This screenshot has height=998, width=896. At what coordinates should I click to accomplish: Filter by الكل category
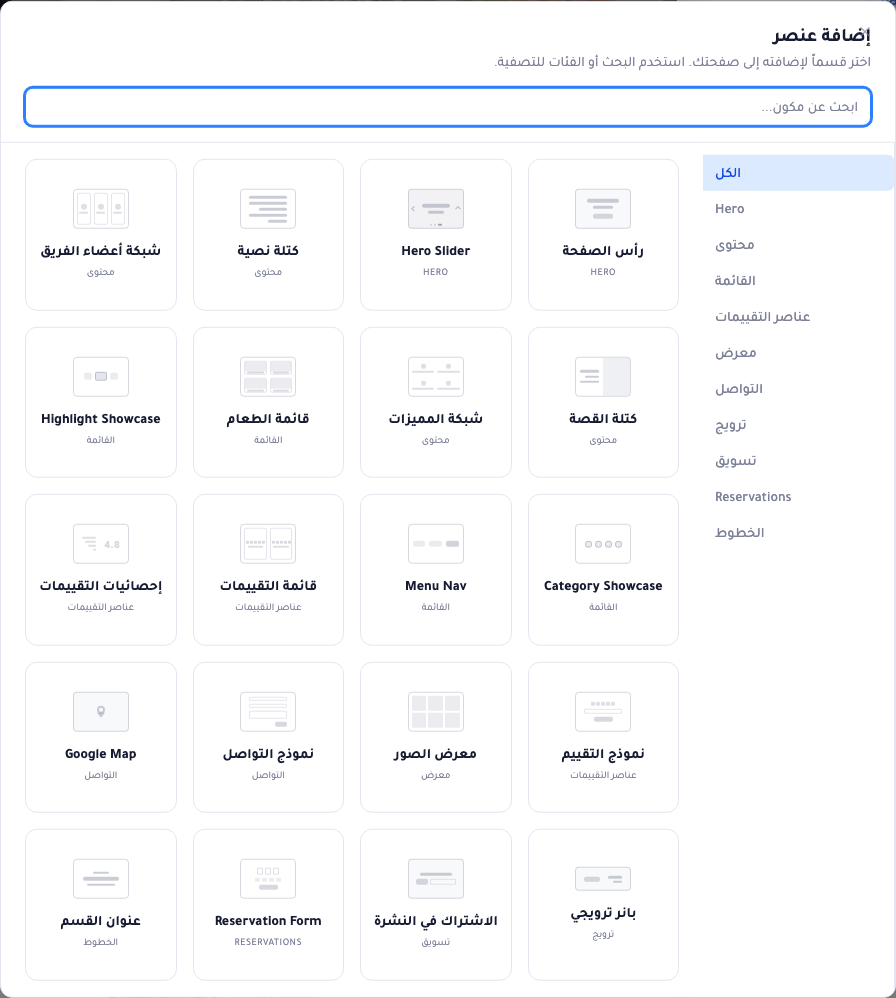[798, 173]
